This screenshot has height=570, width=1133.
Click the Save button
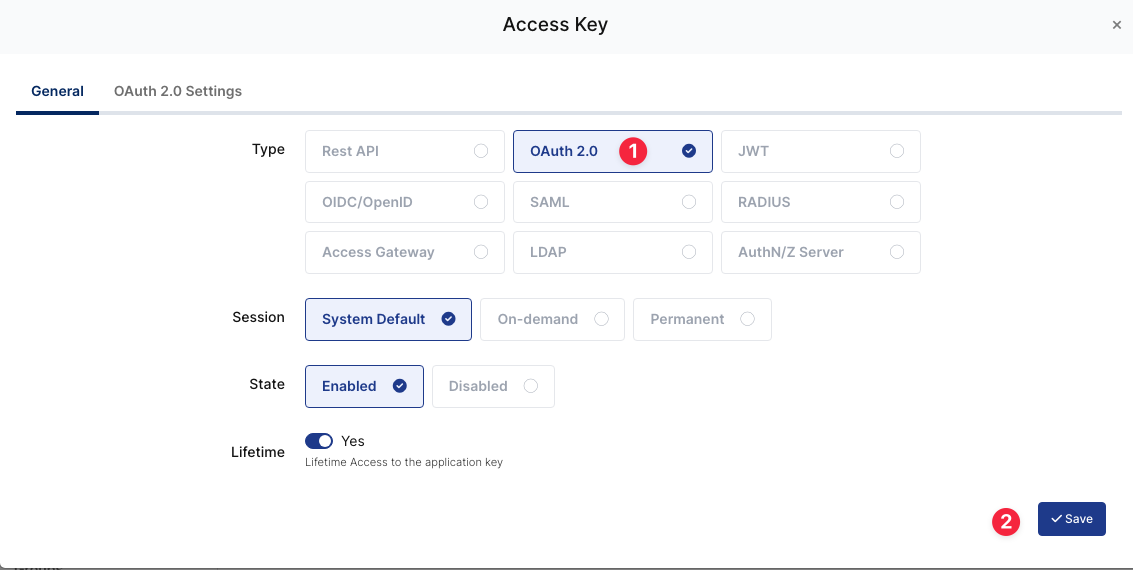[1071, 519]
